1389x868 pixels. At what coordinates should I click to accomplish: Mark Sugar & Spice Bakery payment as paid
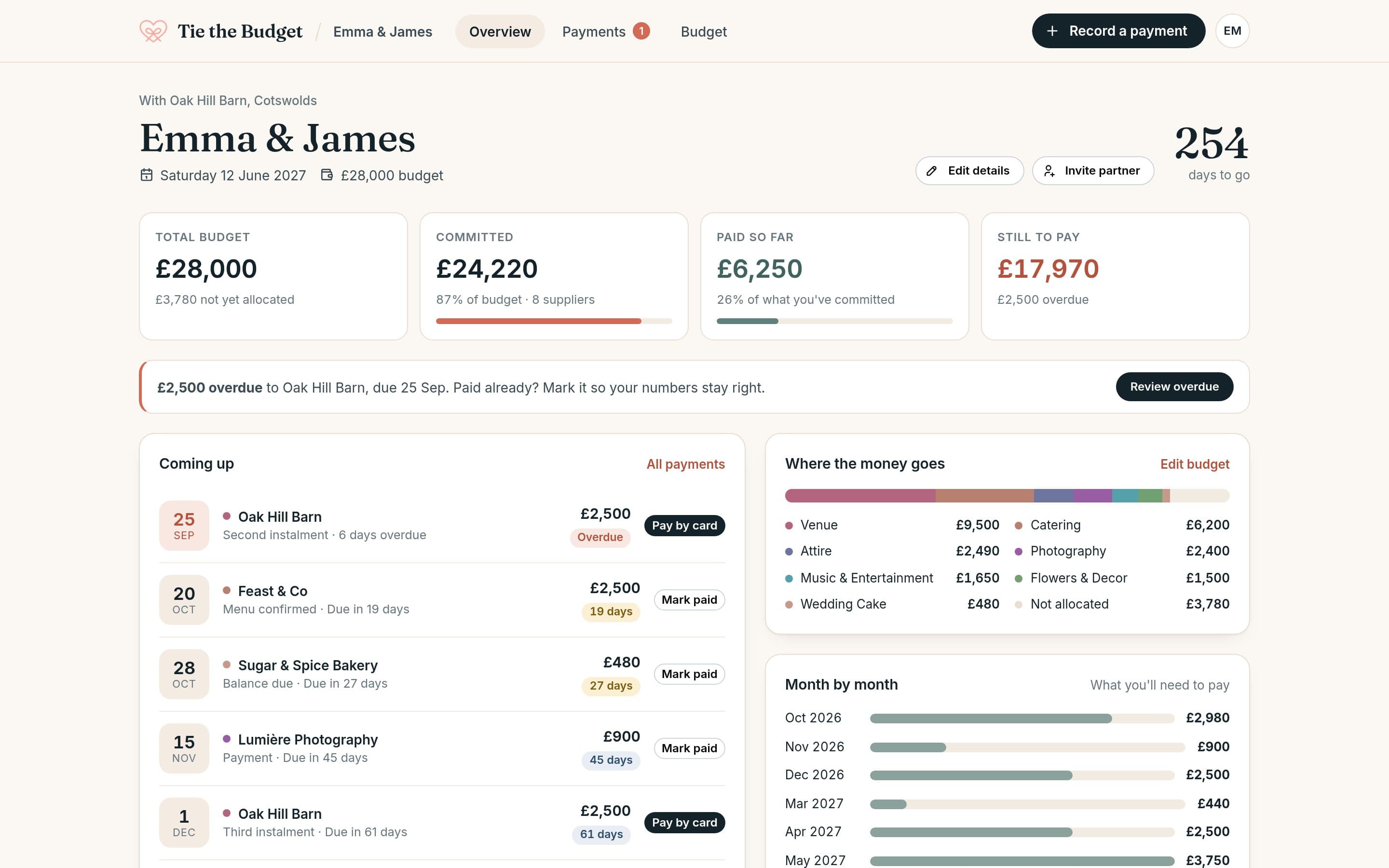(689, 674)
